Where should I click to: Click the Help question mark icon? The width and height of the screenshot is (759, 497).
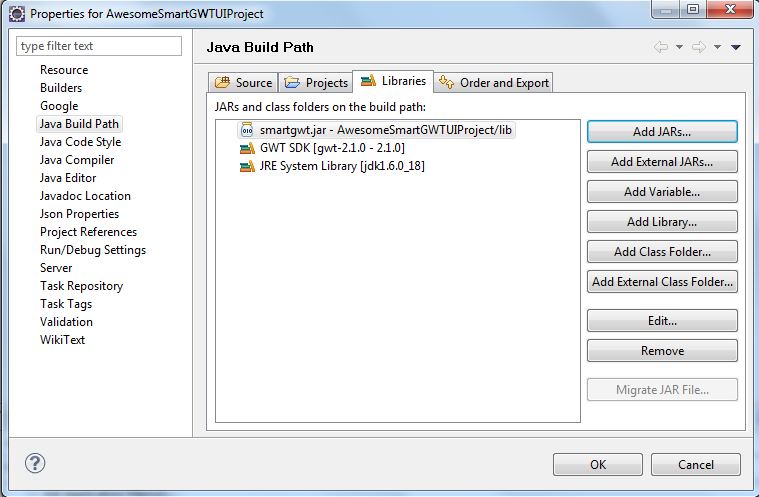click(x=35, y=463)
